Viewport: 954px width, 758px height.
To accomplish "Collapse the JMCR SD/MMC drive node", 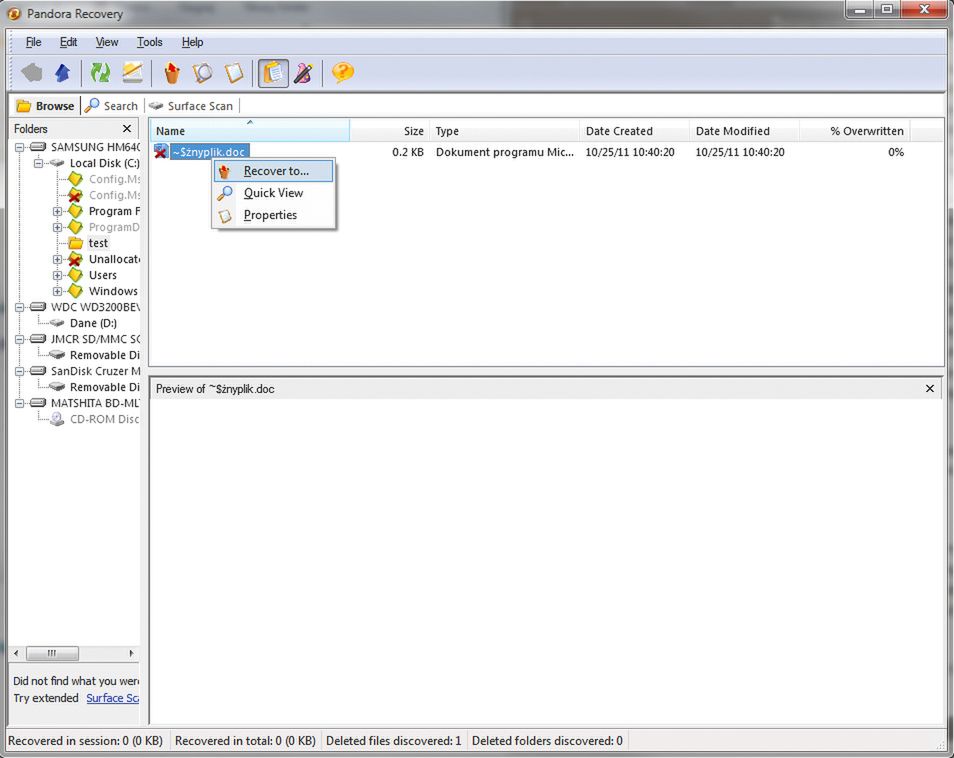I will [19, 339].
